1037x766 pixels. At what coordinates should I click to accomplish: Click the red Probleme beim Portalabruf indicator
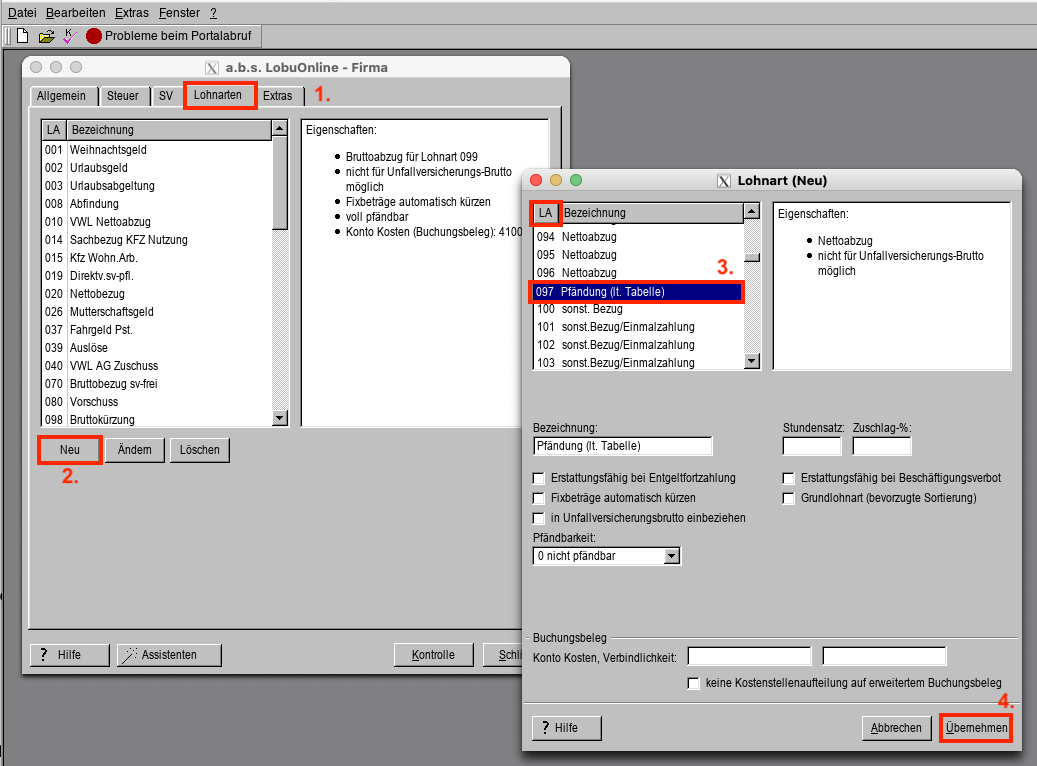[x=94, y=36]
